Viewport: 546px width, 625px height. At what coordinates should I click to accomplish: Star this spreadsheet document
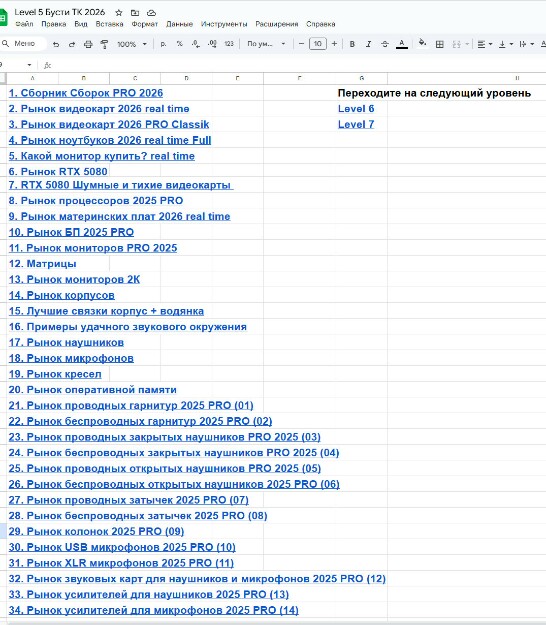119,13
